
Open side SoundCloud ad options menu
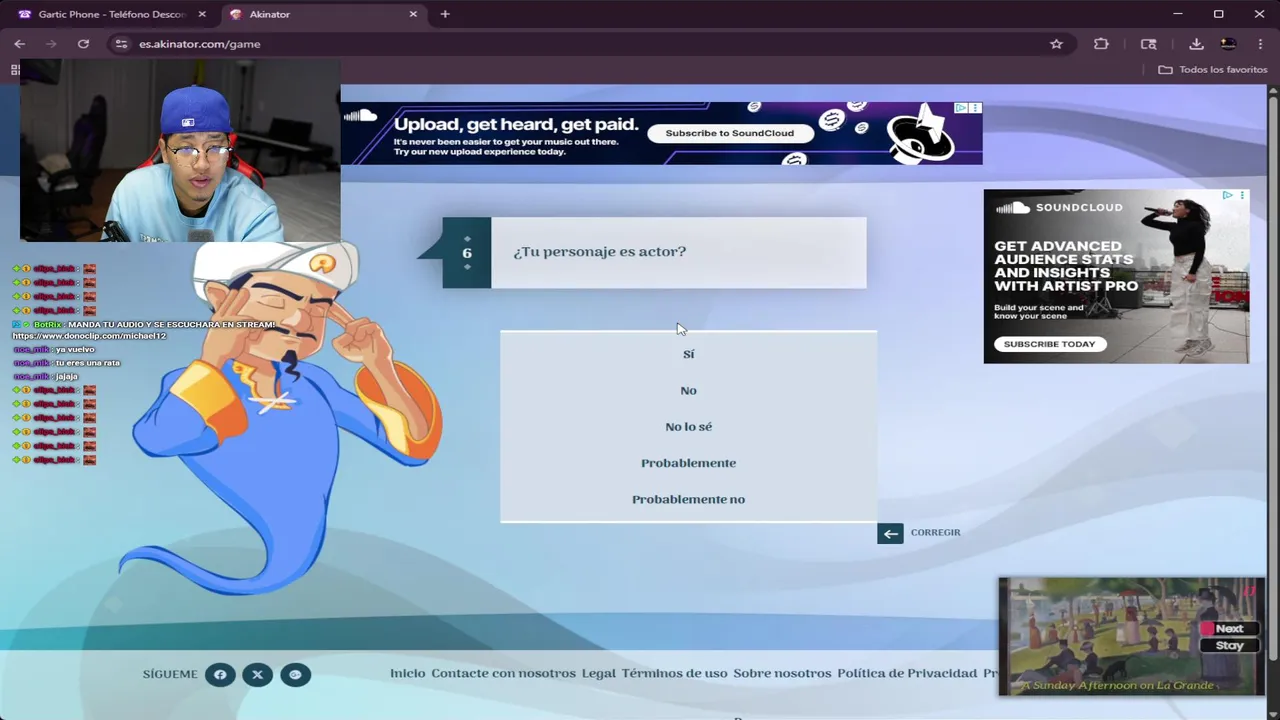tap(1242, 195)
